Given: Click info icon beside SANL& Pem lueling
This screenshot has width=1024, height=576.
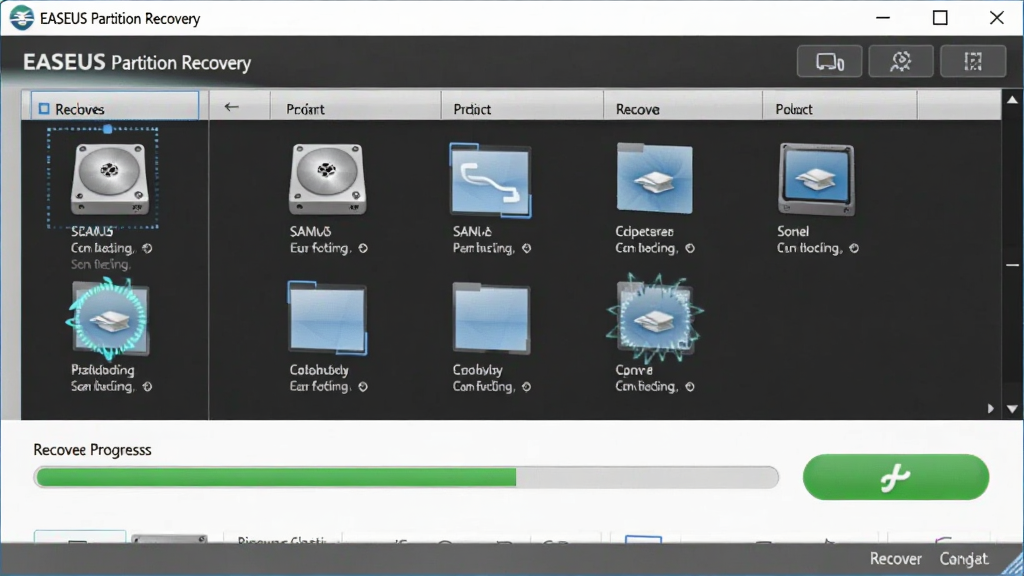Looking at the screenshot, I should [526, 248].
